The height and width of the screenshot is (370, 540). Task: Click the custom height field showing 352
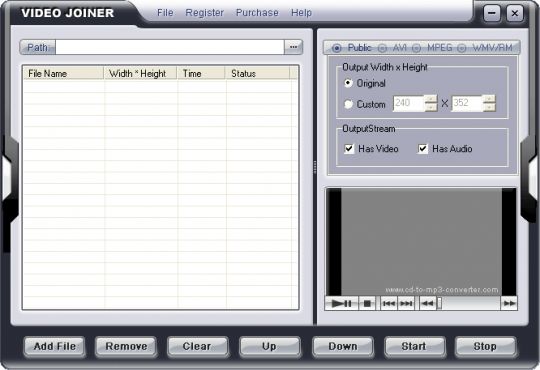click(467, 103)
